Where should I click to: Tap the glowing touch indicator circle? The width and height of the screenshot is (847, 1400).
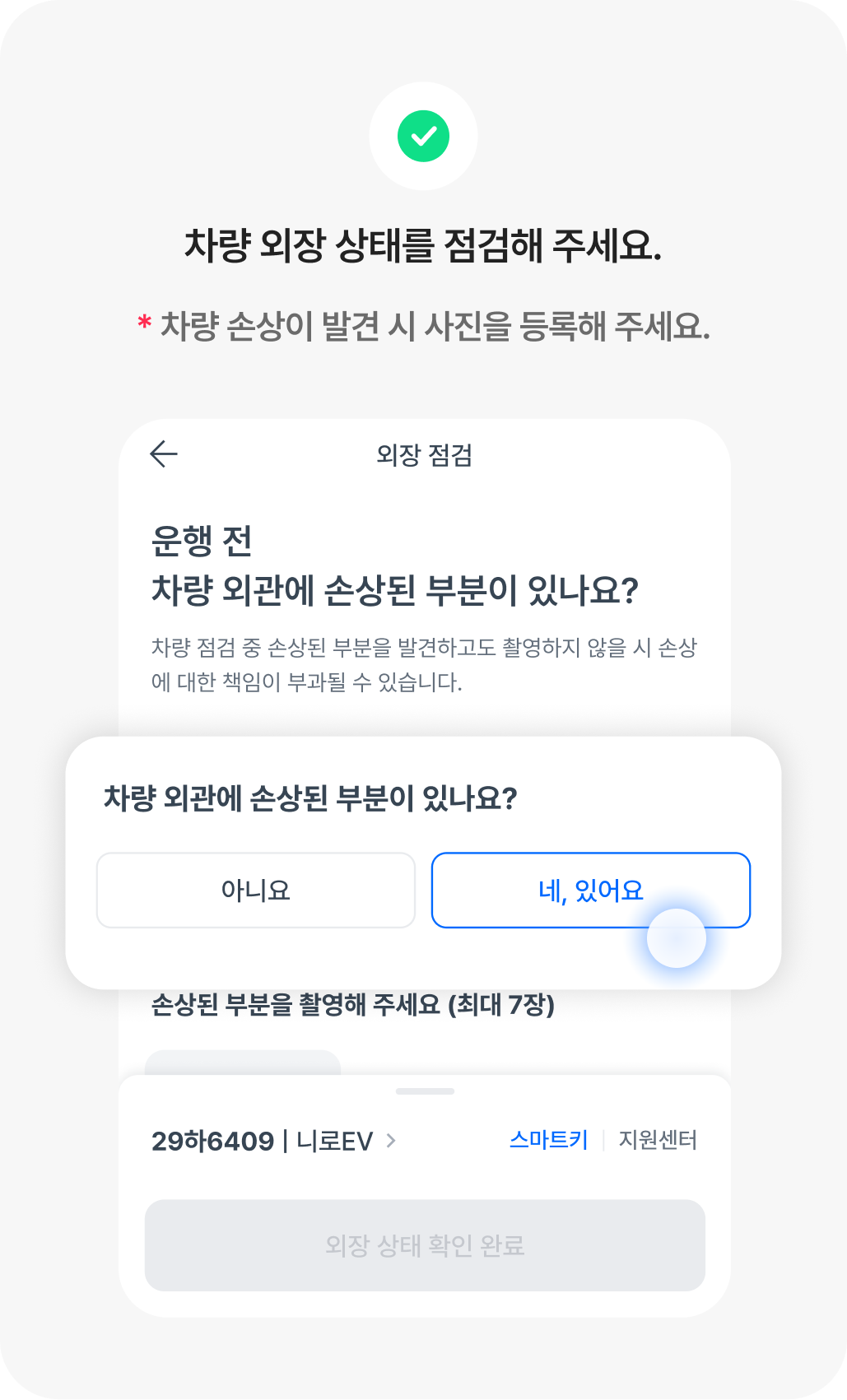point(676,938)
